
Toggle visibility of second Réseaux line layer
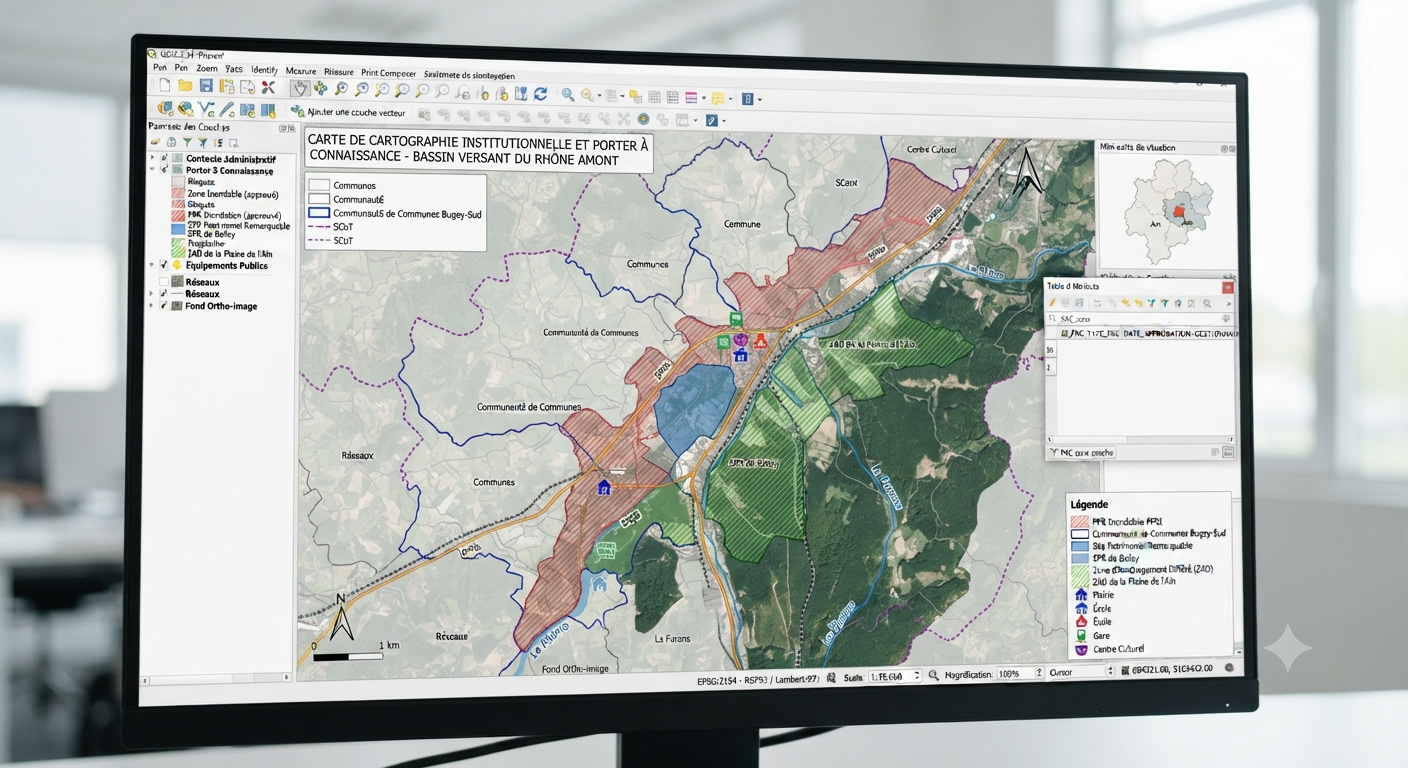163,293
